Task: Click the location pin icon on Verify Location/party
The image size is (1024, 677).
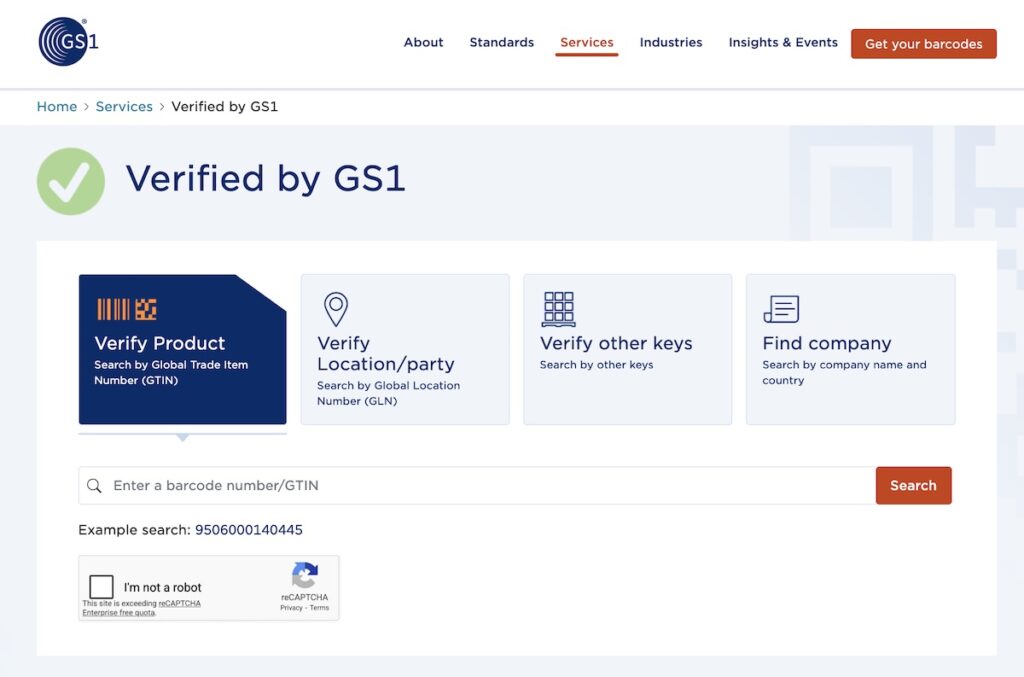Action: tap(336, 310)
